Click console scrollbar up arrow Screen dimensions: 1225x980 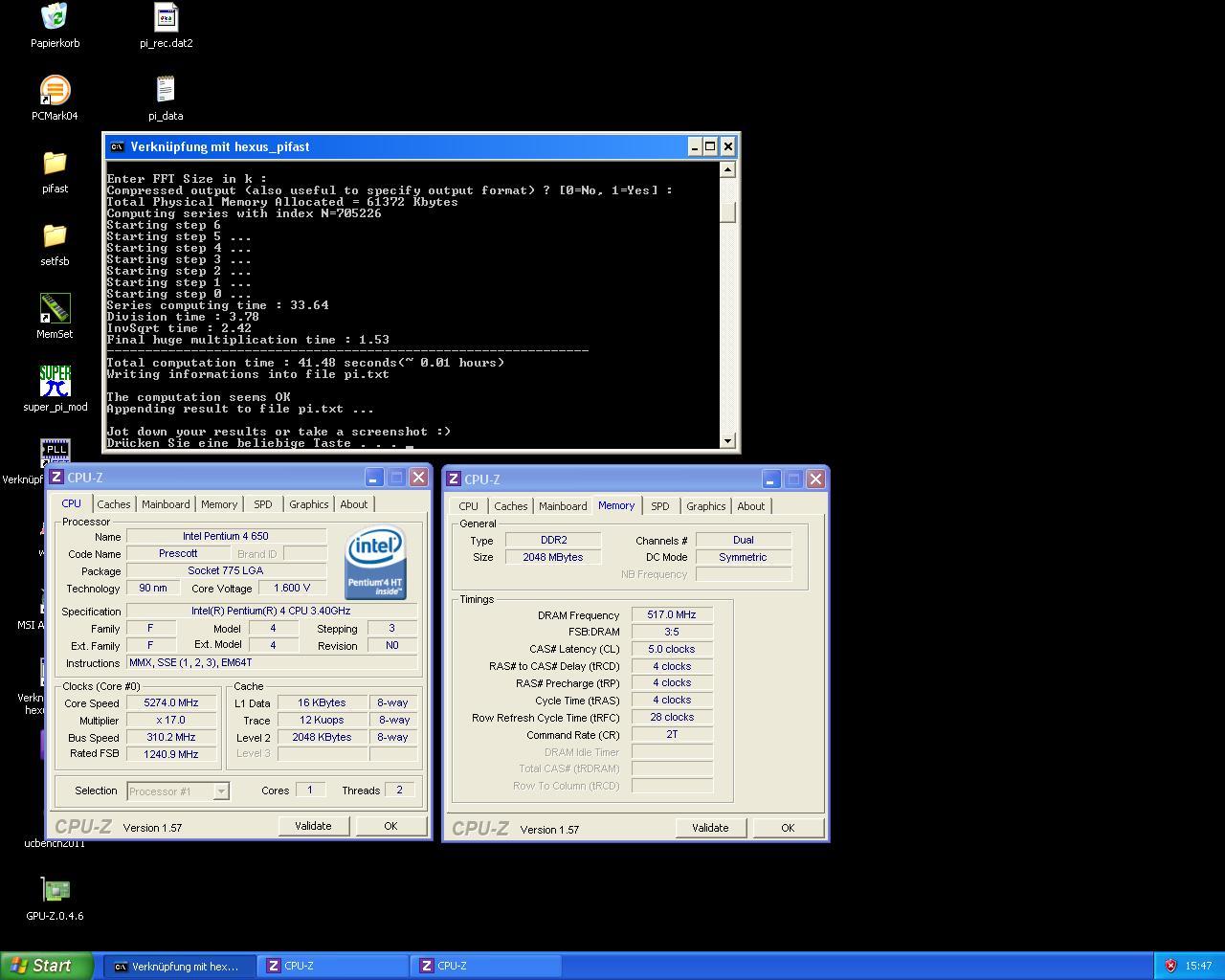pyautogui.click(x=728, y=170)
